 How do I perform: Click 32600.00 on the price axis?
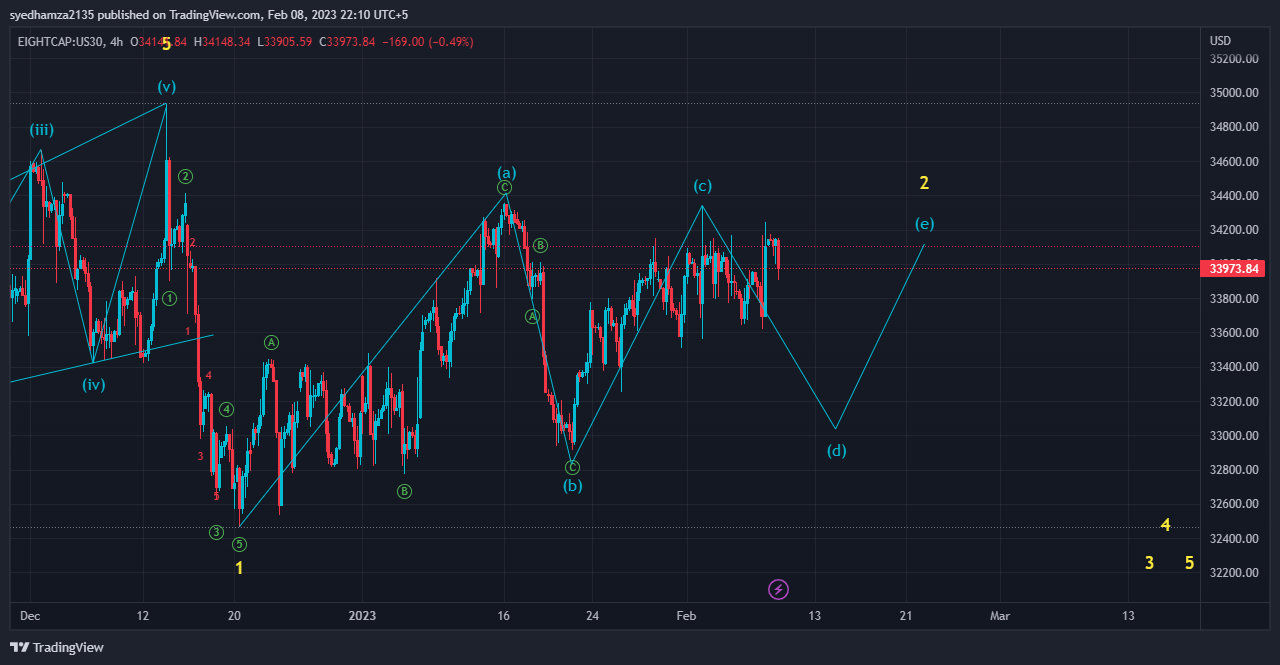(1233, 504)
